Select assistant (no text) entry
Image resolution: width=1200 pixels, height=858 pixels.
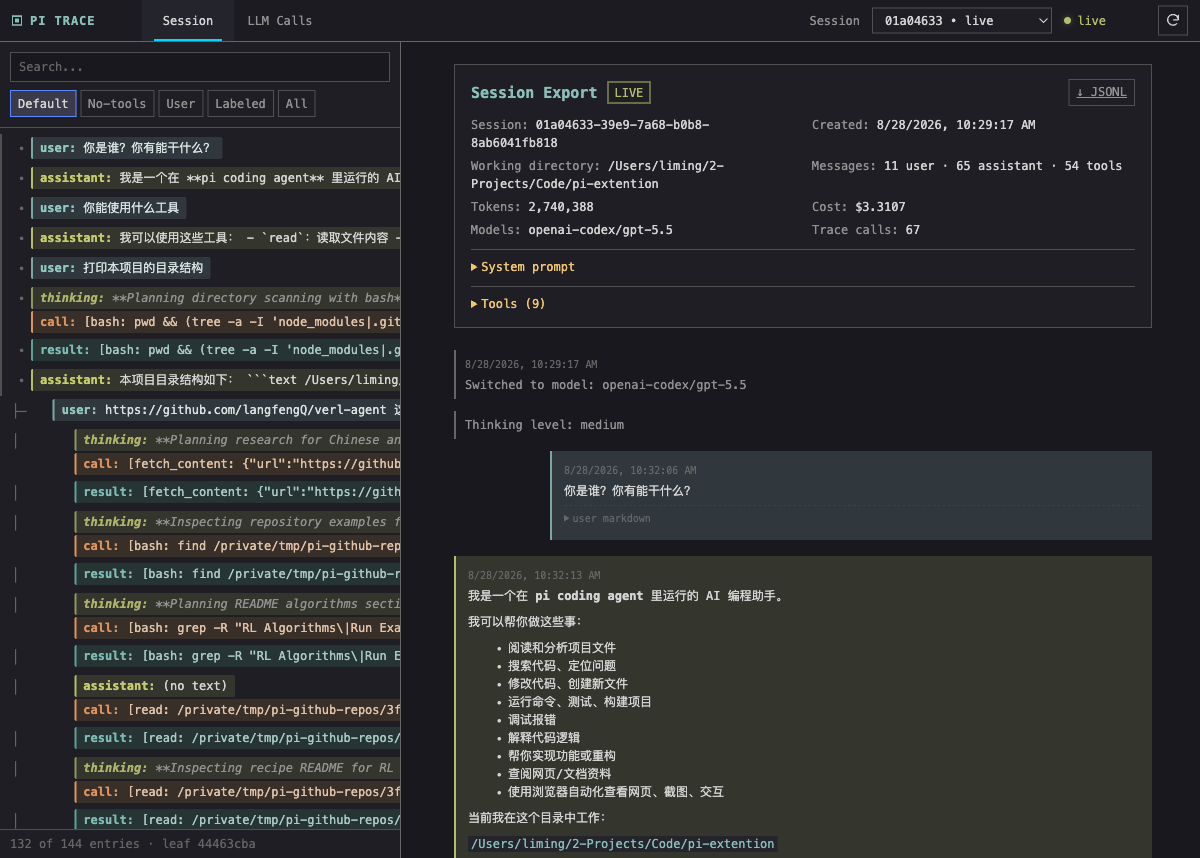(155, 686)
